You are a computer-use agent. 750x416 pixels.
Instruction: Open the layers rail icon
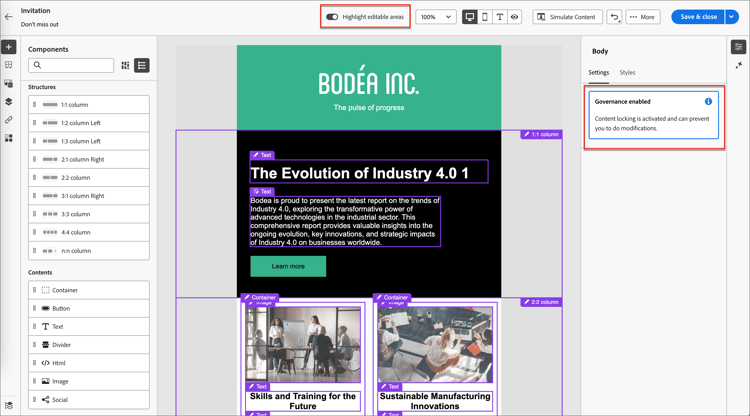[x=9, y=101]
